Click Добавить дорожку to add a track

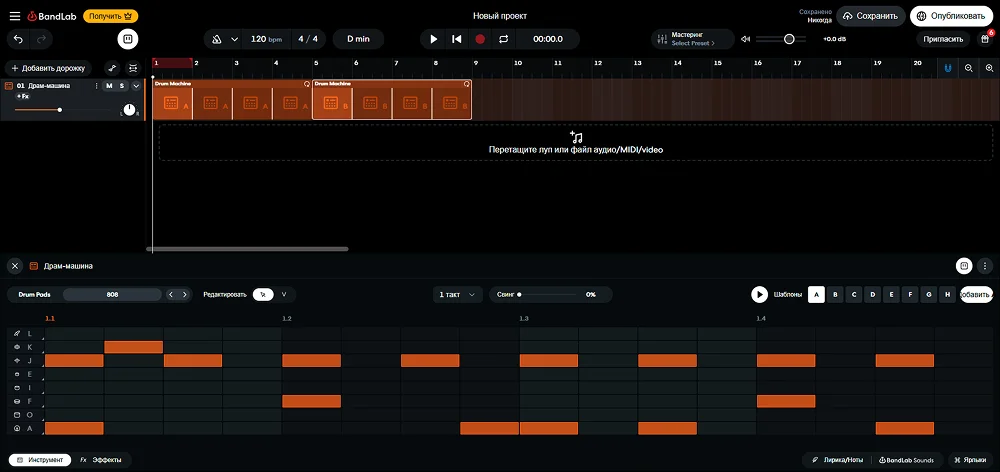48,68
